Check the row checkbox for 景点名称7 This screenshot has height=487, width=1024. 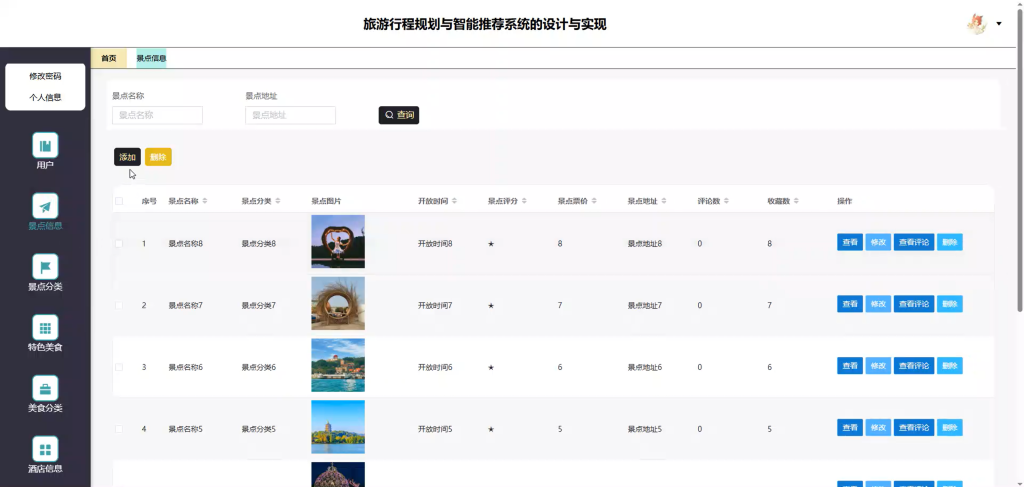click(x=119, y=306)
